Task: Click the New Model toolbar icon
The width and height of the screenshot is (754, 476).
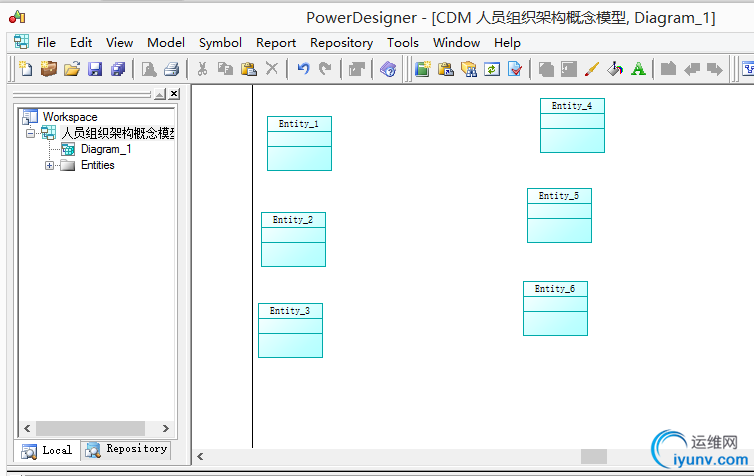Action: [25, 69]
